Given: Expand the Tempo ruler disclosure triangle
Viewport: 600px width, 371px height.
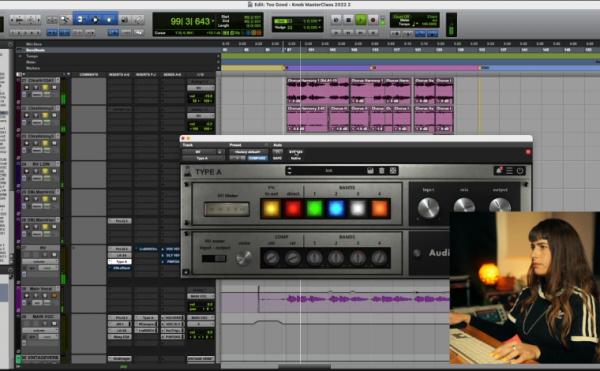Looking at the screenshot, I should click(20, 56).
